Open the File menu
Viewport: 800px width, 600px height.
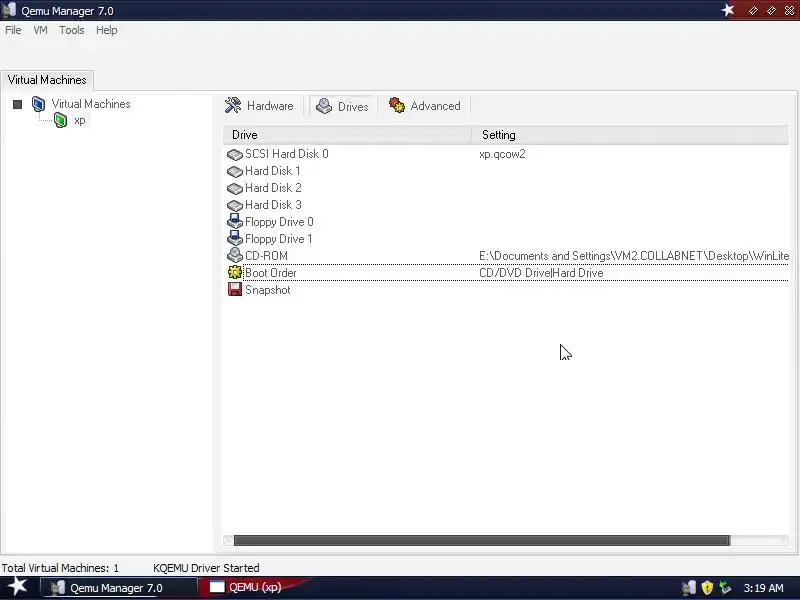click(x=13, y=30)
